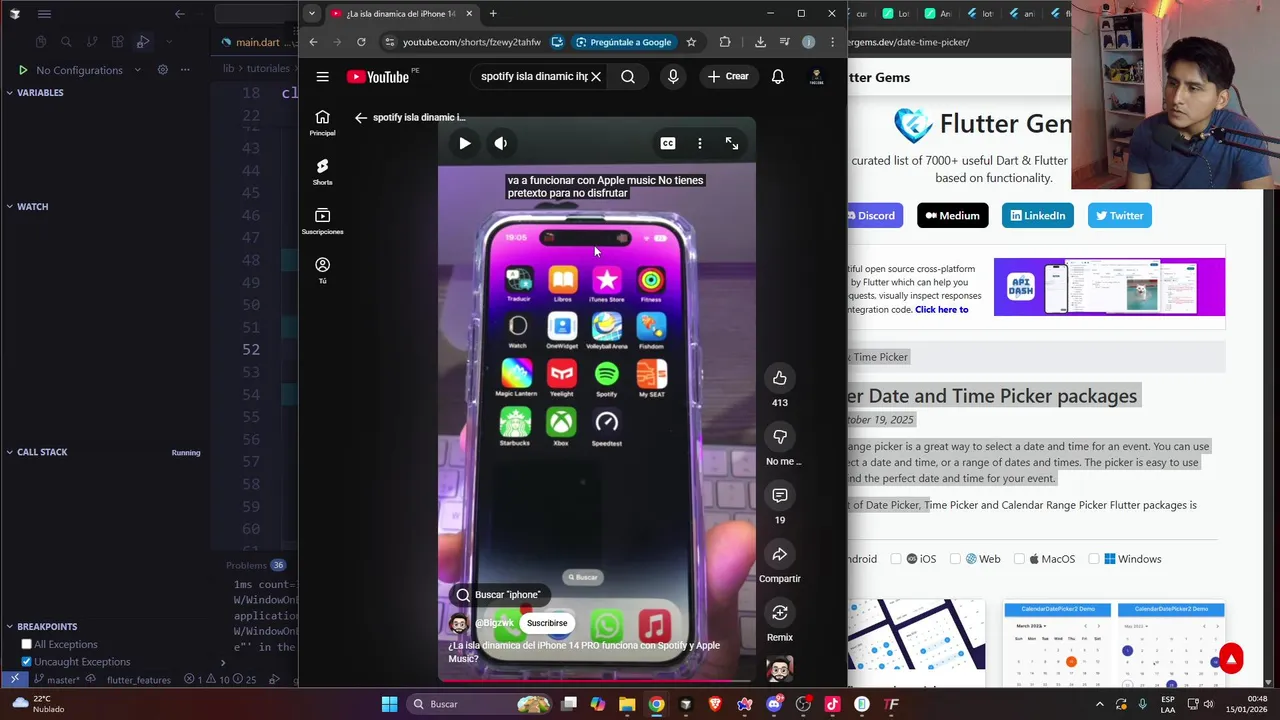Click the Crear button on YouTube
Image resolution: width=1280 pixels, height=720 pixels.
click(x=728, y=76)
